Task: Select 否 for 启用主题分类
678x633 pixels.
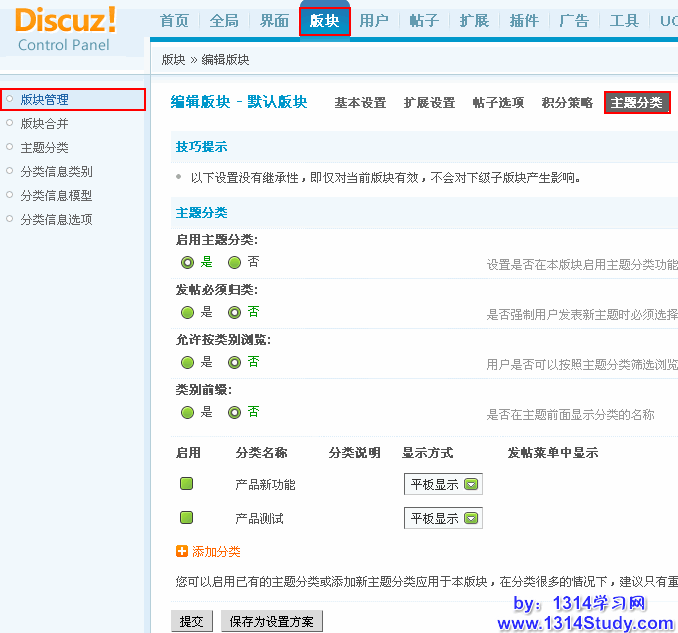Action: click(235, 262)
